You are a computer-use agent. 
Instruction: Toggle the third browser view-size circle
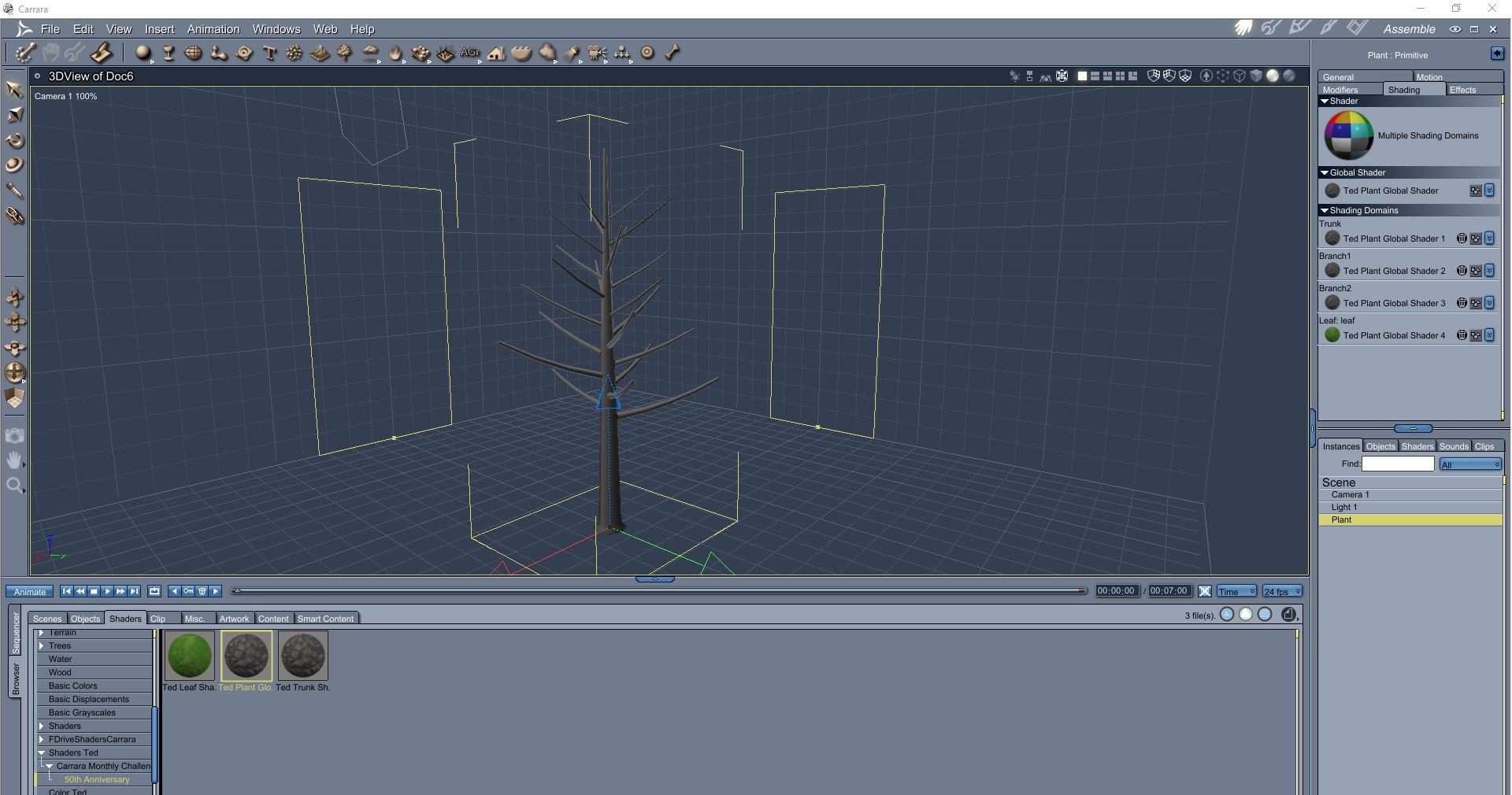(x=1265, y=615)
